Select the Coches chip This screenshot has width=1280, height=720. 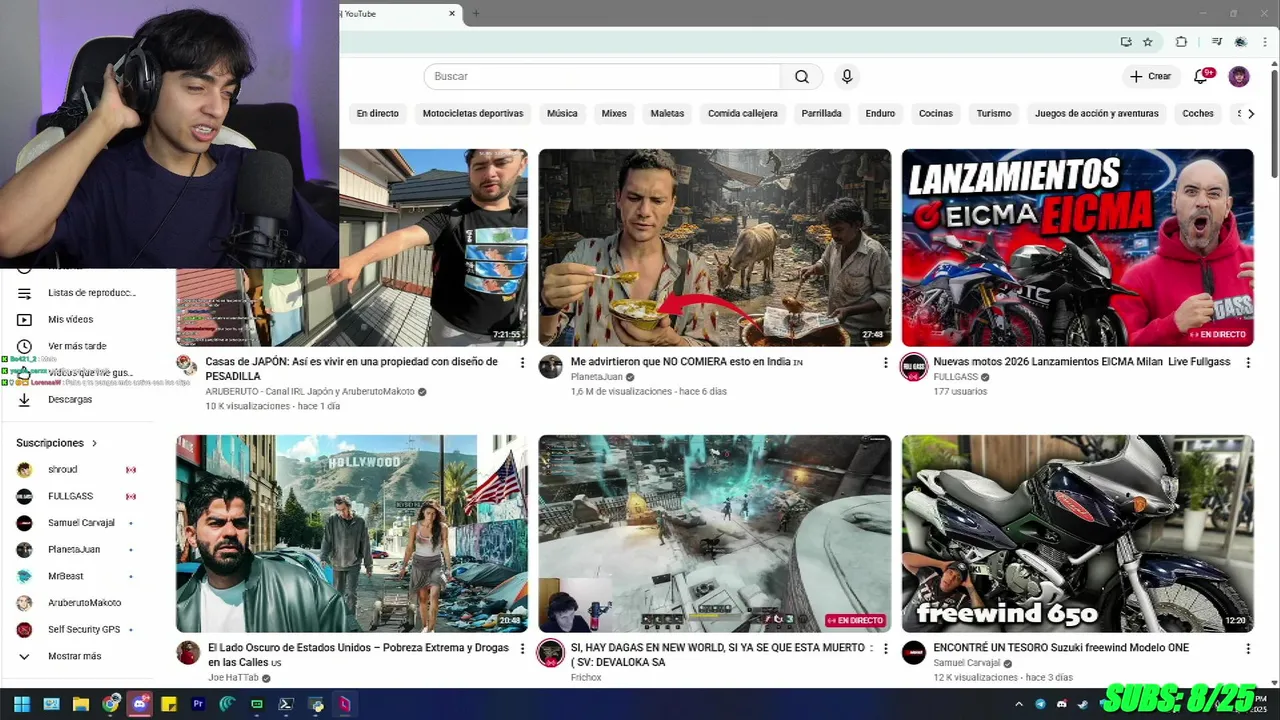click(1198, 114)
